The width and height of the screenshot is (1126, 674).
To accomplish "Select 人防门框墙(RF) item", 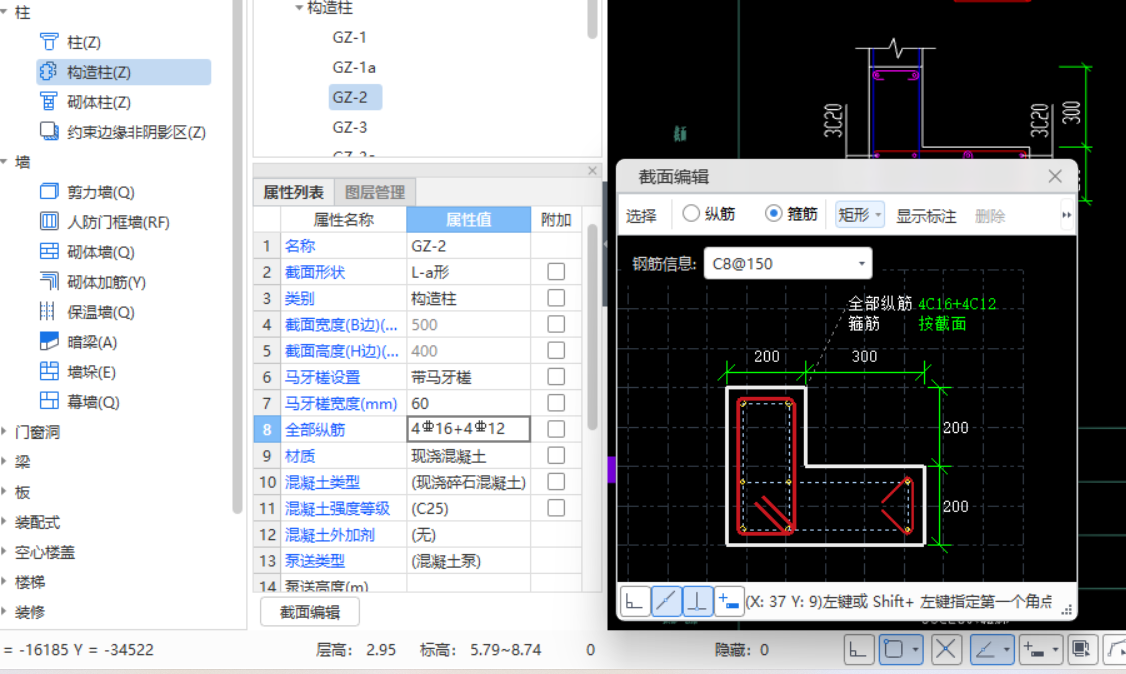I will click(105, 223).
